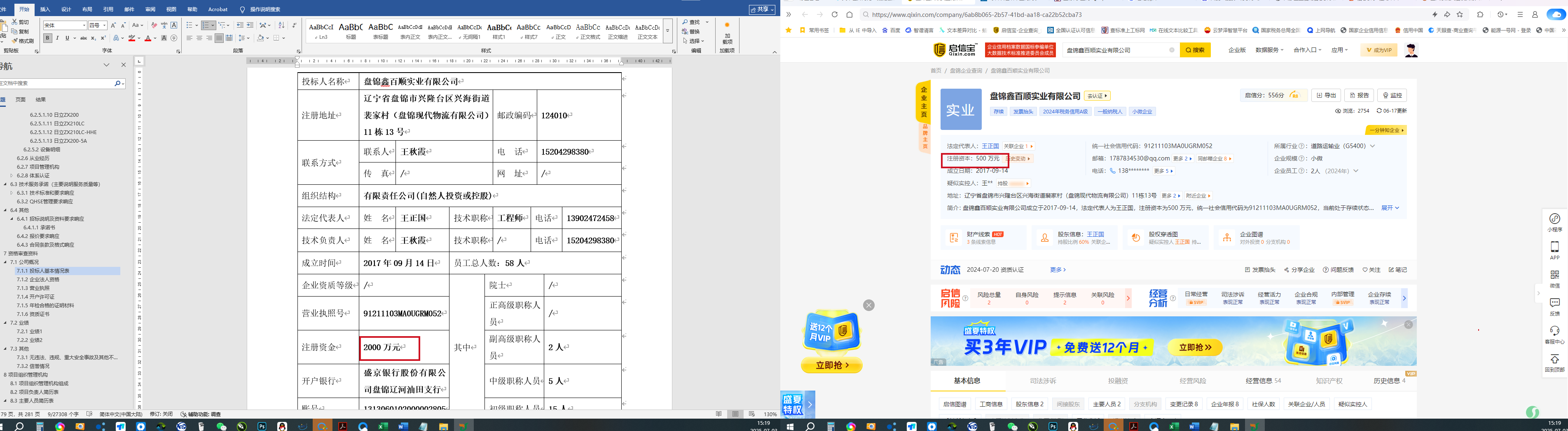Switch to 页面 tab in navigation pane
1568x431 pixels.
pyautogui.click(x=21, y=99)
